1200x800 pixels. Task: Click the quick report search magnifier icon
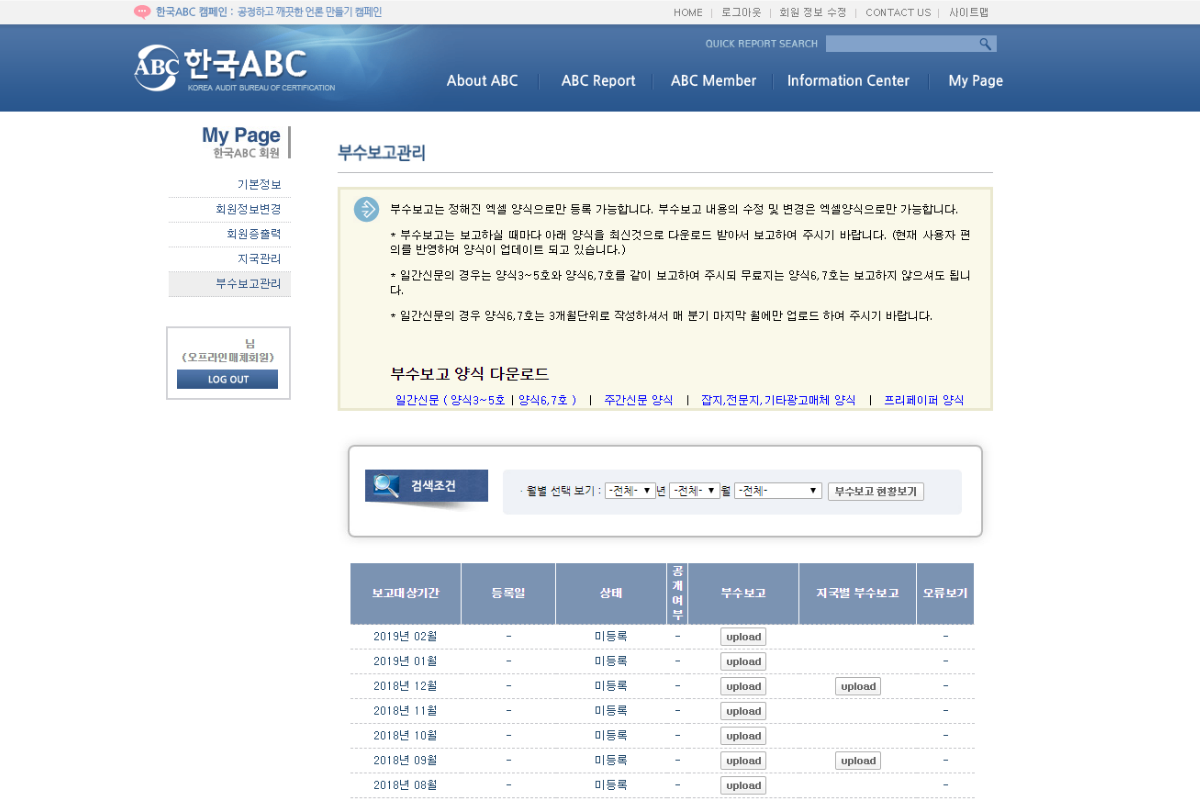985,44
